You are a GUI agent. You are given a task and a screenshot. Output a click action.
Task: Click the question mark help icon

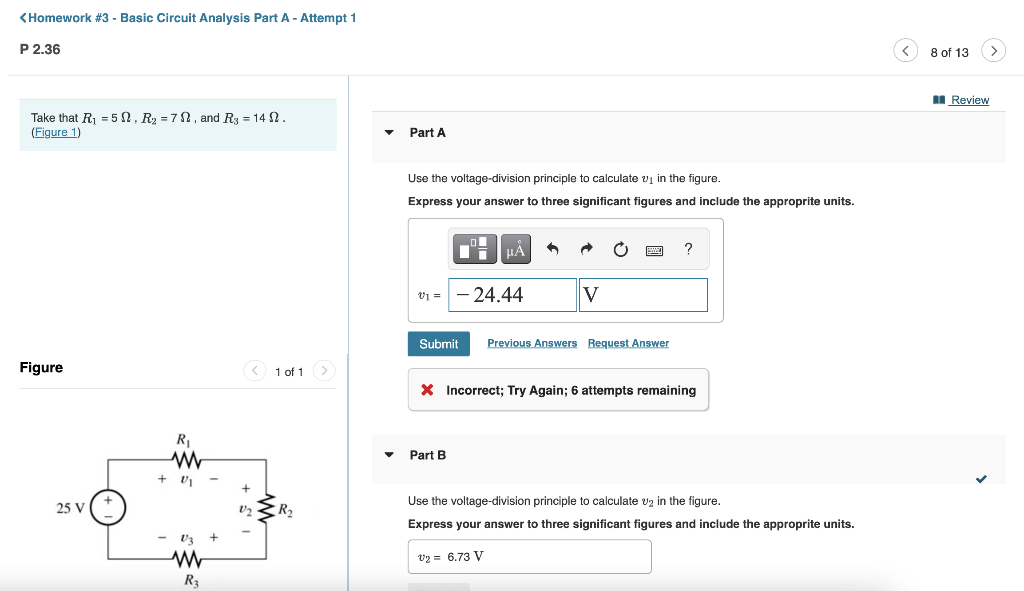[x=688, y=249]
